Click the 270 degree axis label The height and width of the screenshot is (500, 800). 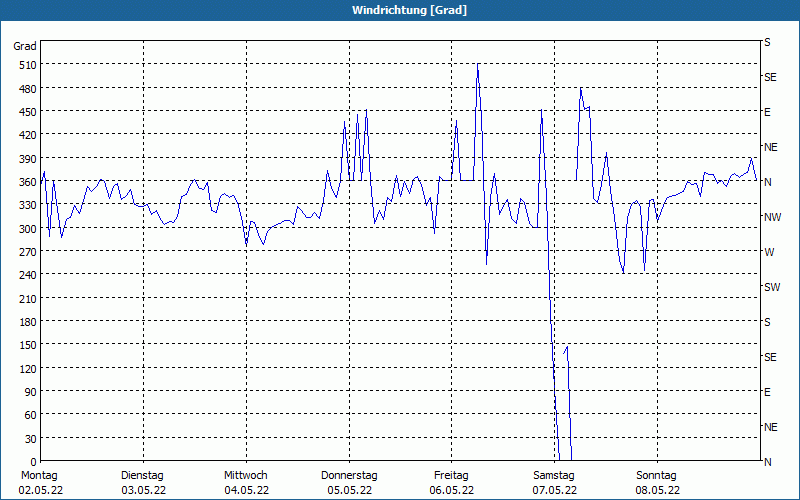pos(25,251)
